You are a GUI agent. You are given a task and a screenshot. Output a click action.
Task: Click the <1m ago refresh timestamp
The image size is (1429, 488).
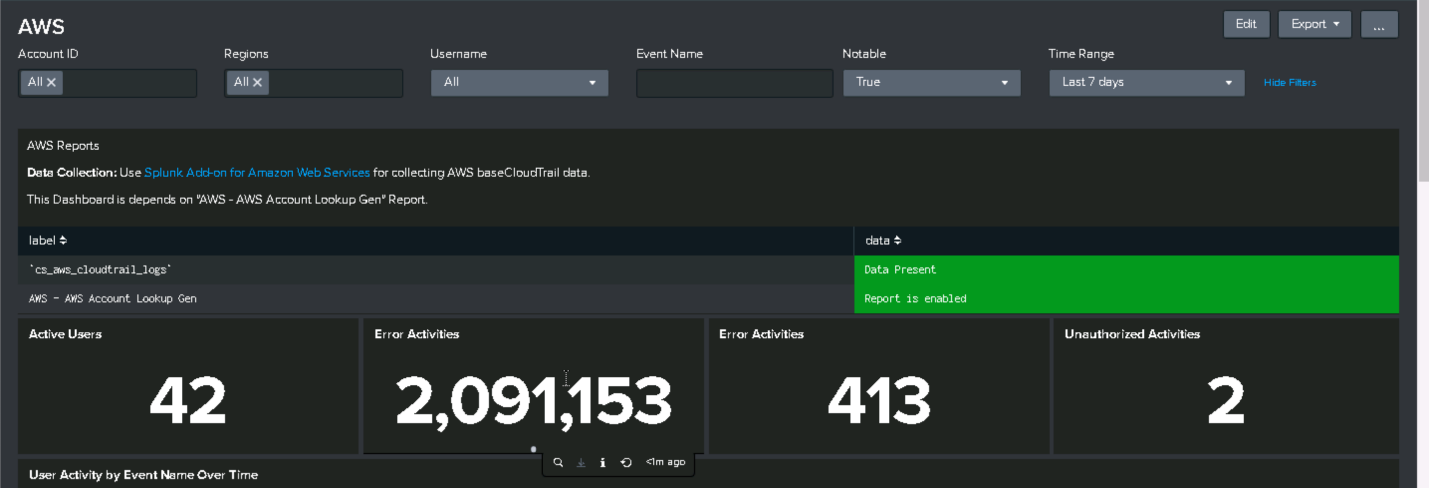point(665,462)
